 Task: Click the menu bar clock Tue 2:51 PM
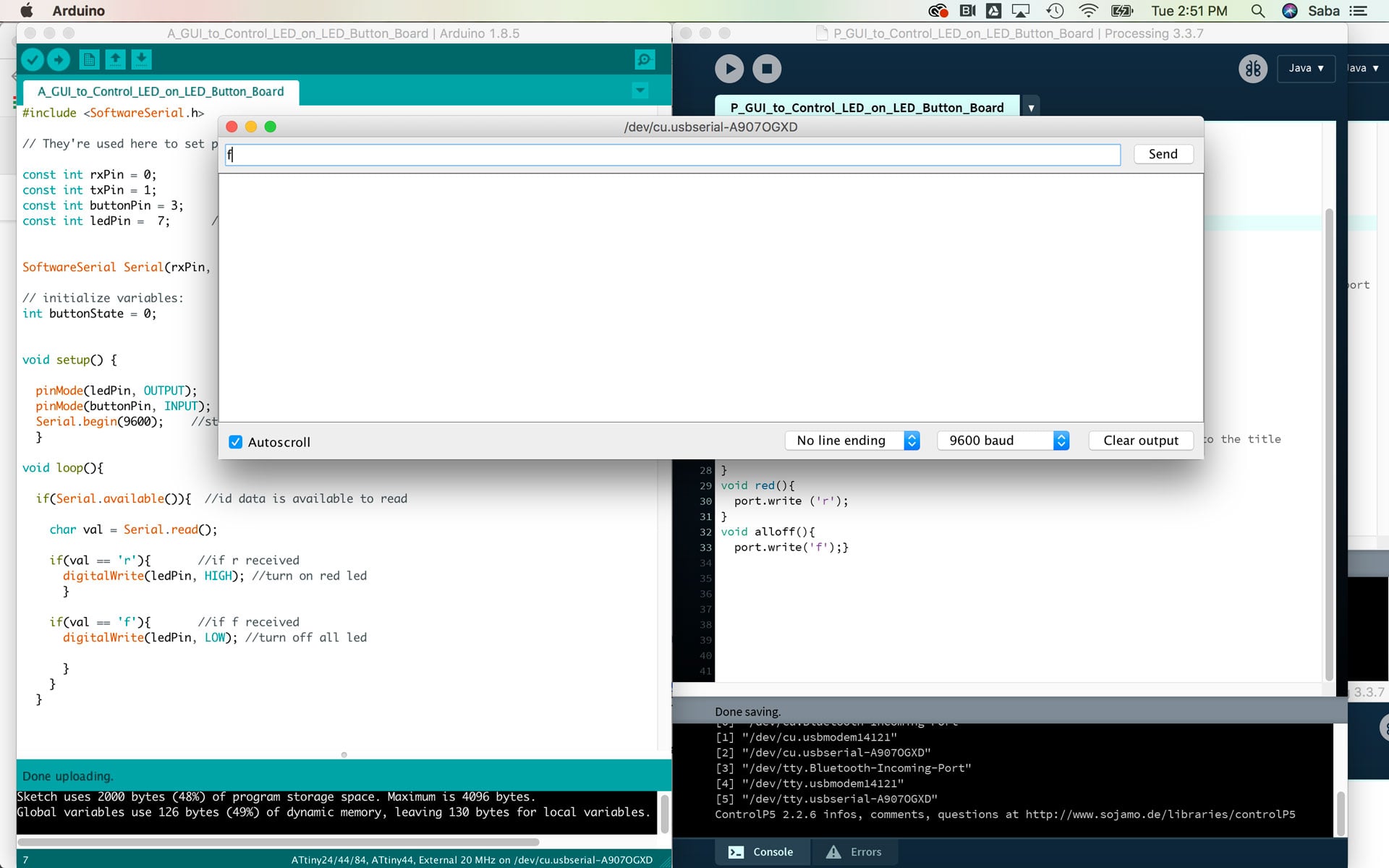point(1189,11)
